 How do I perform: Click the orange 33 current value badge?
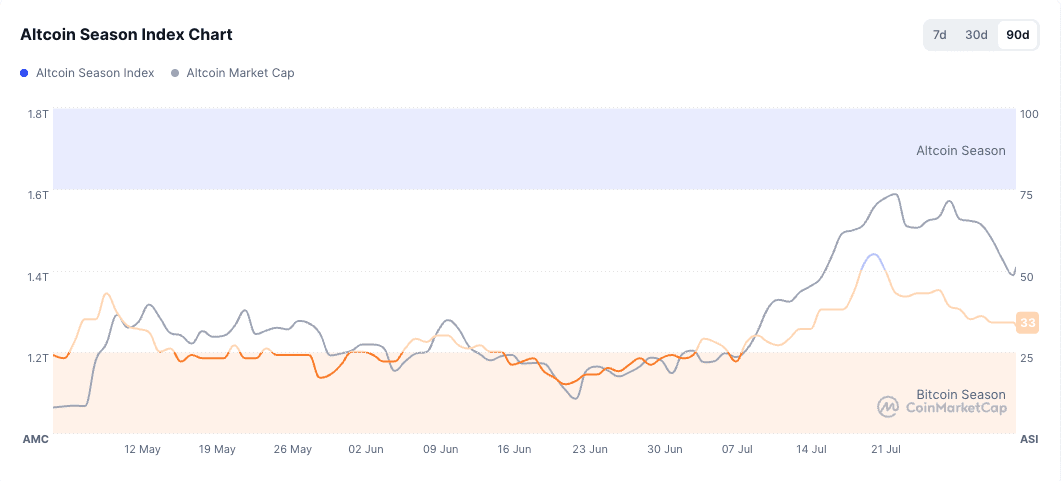pyautogui.click(x=1027, y=323)
